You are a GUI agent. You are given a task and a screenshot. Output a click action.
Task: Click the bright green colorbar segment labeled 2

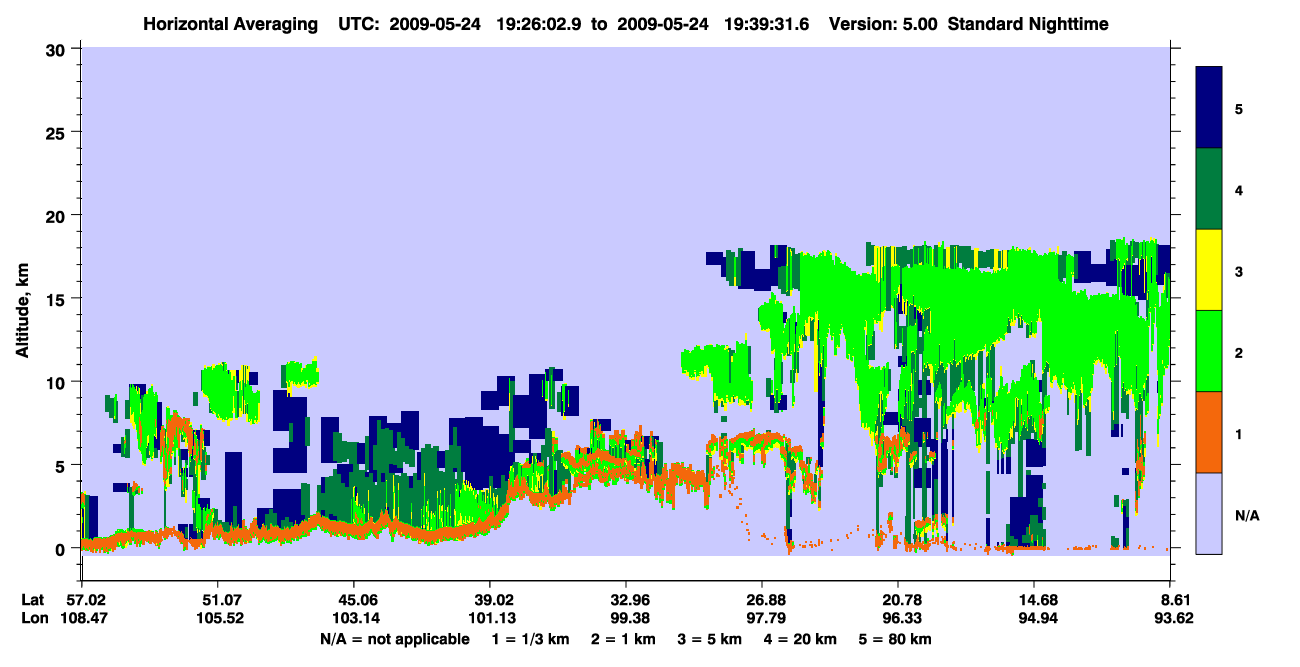click(x=1209, y=351)
